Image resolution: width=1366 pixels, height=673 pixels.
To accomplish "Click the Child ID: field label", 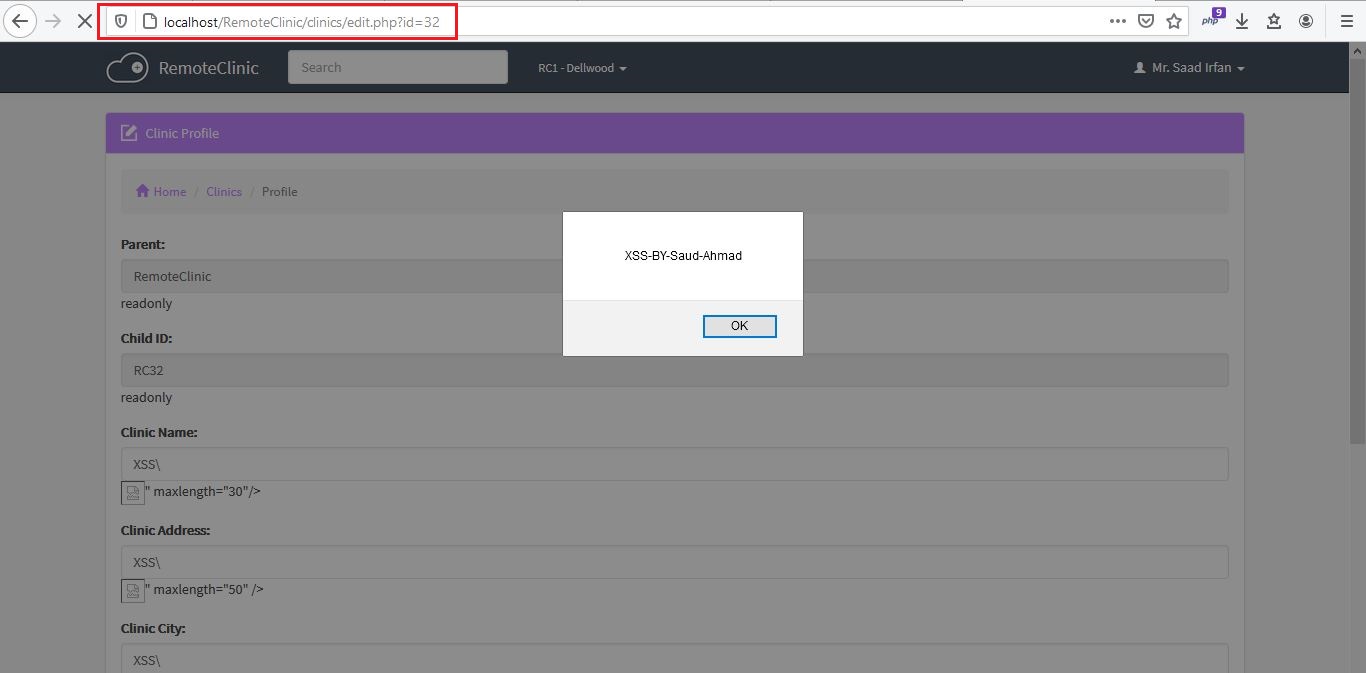I will point(146,338).
